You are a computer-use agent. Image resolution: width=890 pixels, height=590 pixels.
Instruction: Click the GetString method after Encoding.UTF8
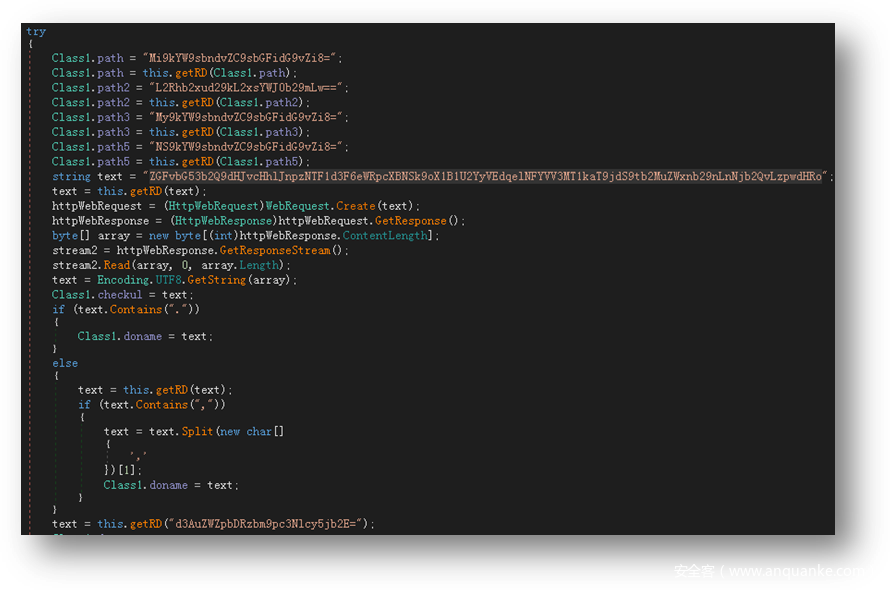pyautogui.click(x=216, y=280)
